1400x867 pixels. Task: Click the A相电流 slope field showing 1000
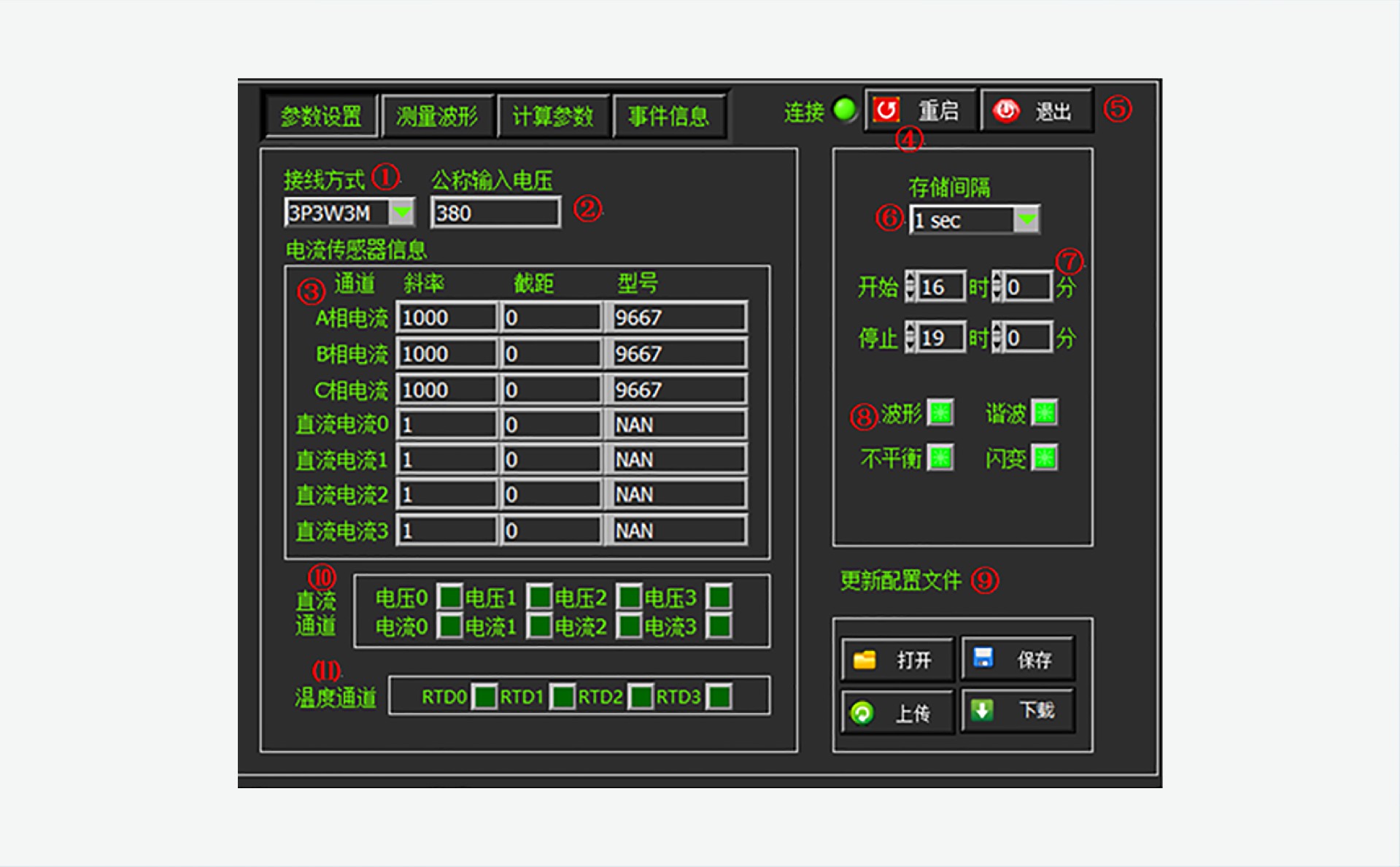pyautogui.click(x=446, y=317)
